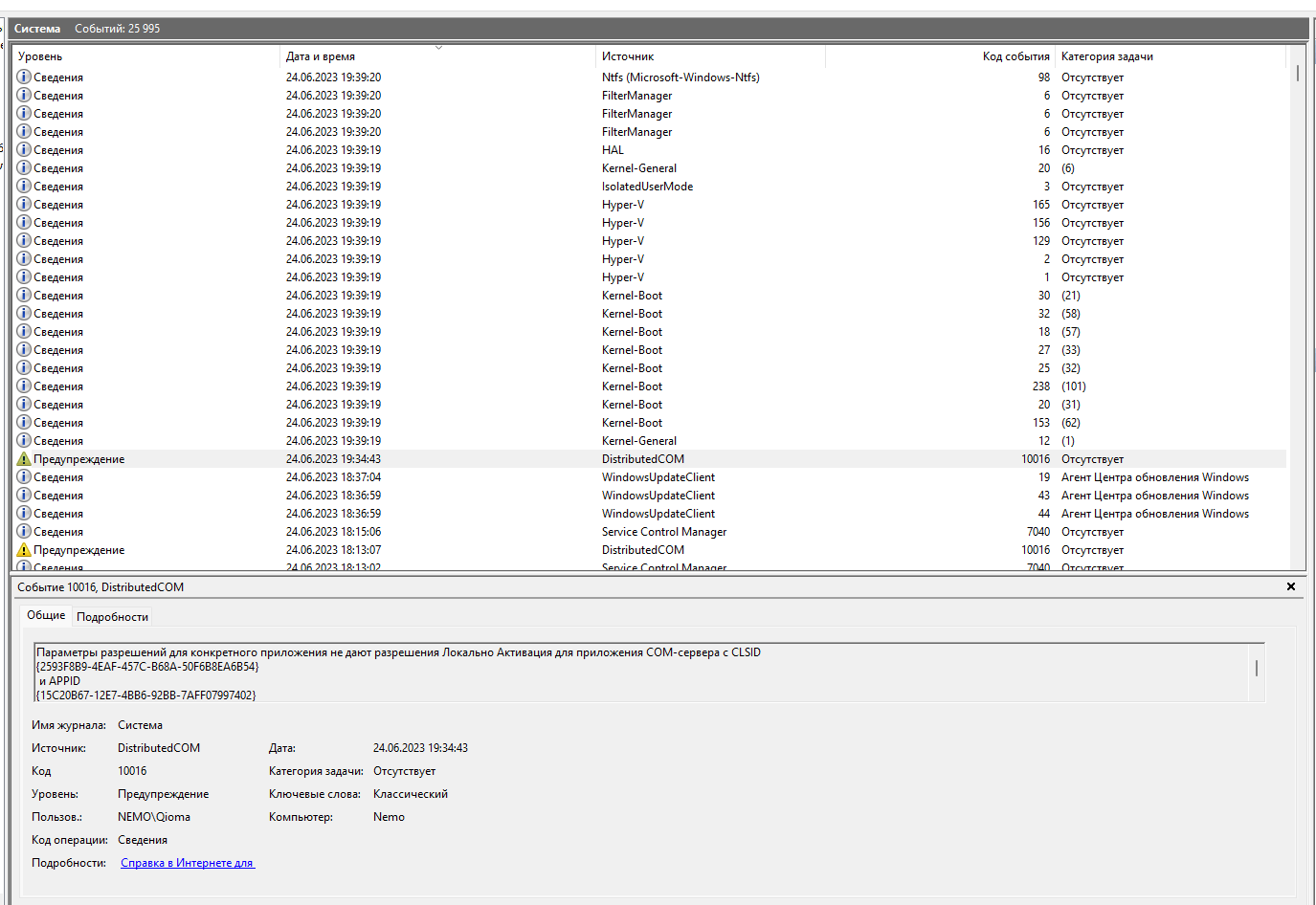The height and width of the screenshot is (905, 1316).
Task: Click the info icon of Hyper-V event code 1
Action: point(24,276)
